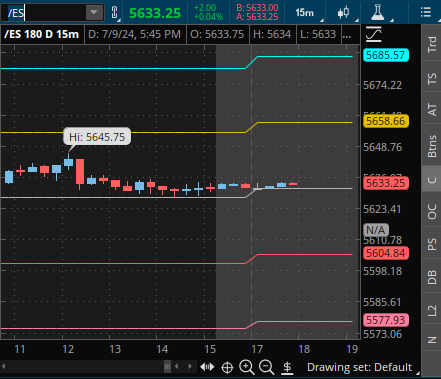Screen dimensions: 441x379
Task: Click the 5658.66 yellow price label
Action: (386, 121)
